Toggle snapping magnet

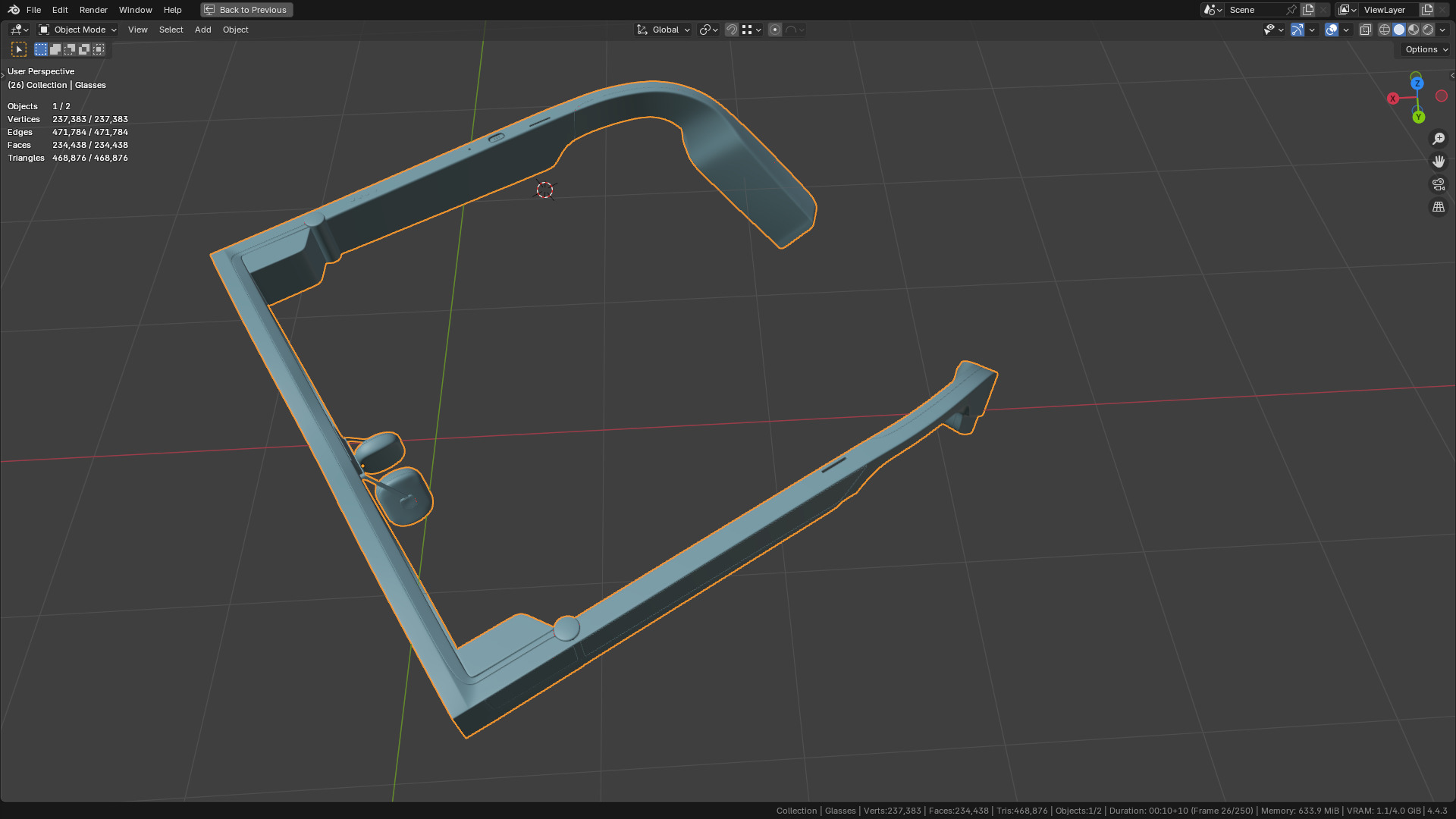(732, 30)
